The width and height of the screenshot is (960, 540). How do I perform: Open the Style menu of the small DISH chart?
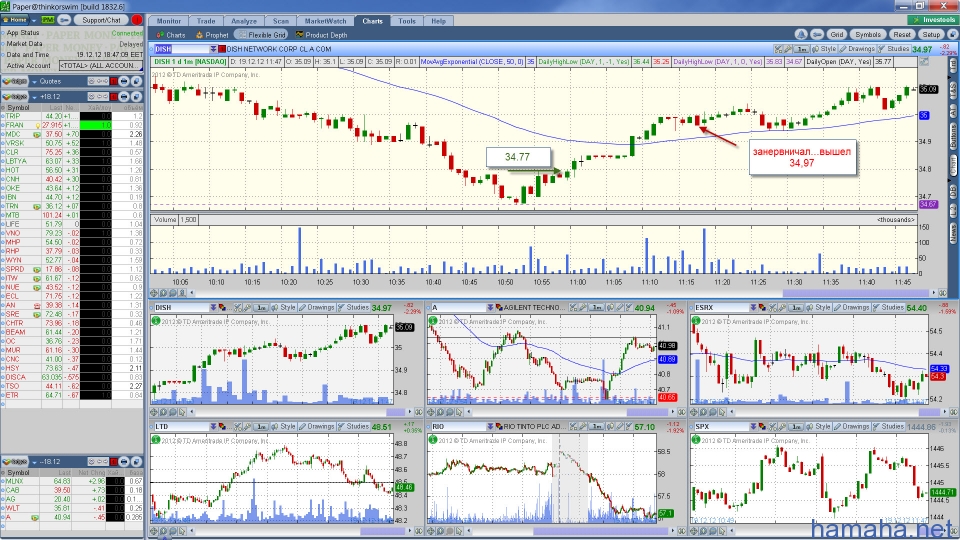point(283,307)
